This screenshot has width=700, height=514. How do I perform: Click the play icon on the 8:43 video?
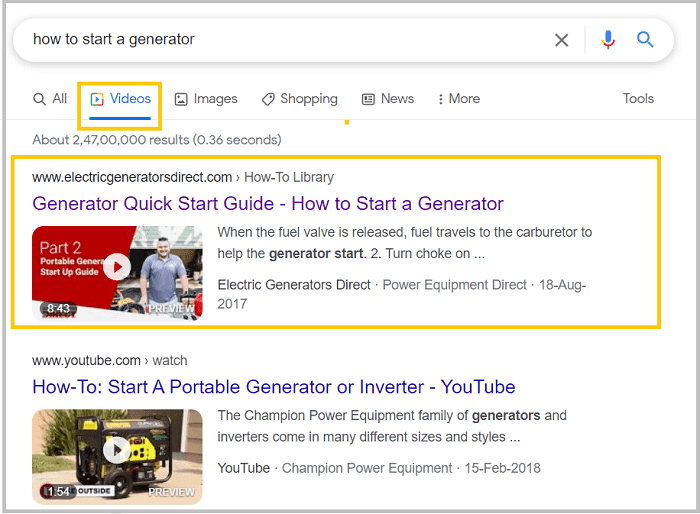117,267
